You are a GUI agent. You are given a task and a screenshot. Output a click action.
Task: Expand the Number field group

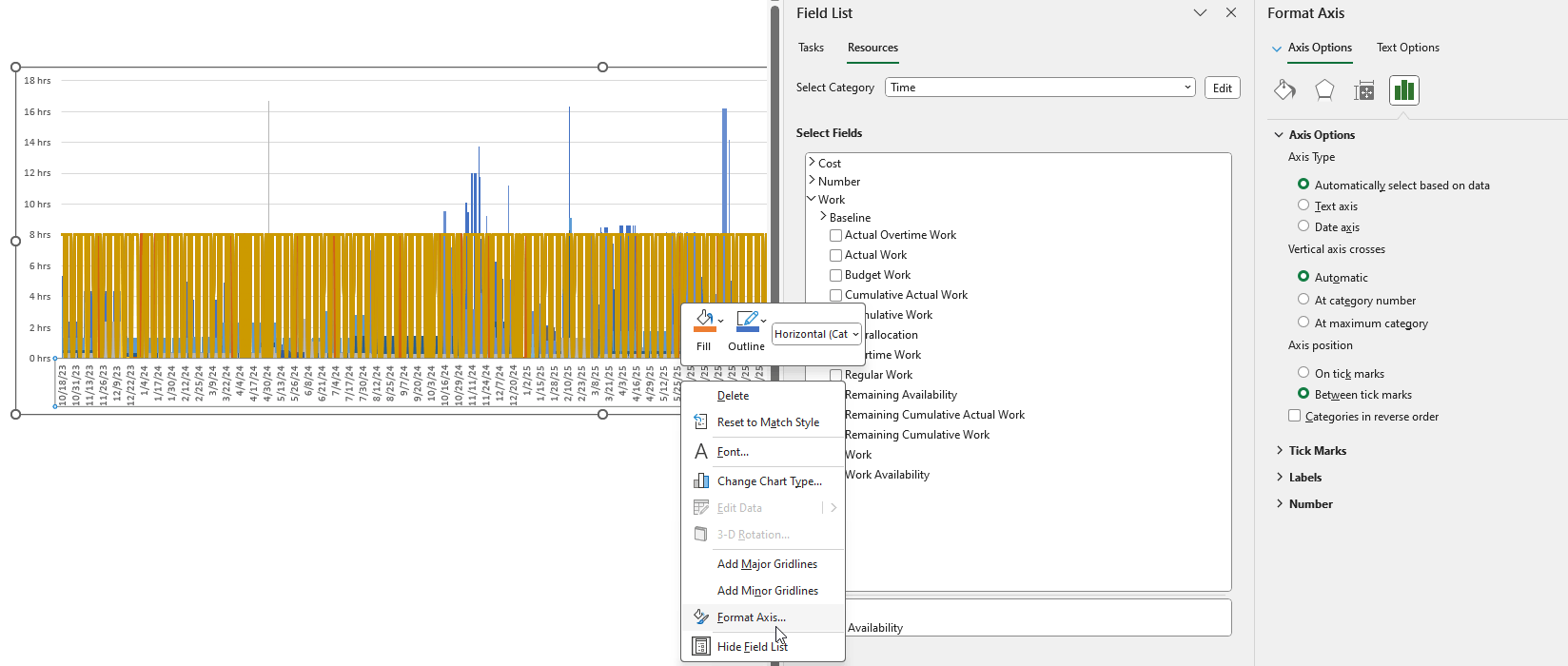(812, 181)
